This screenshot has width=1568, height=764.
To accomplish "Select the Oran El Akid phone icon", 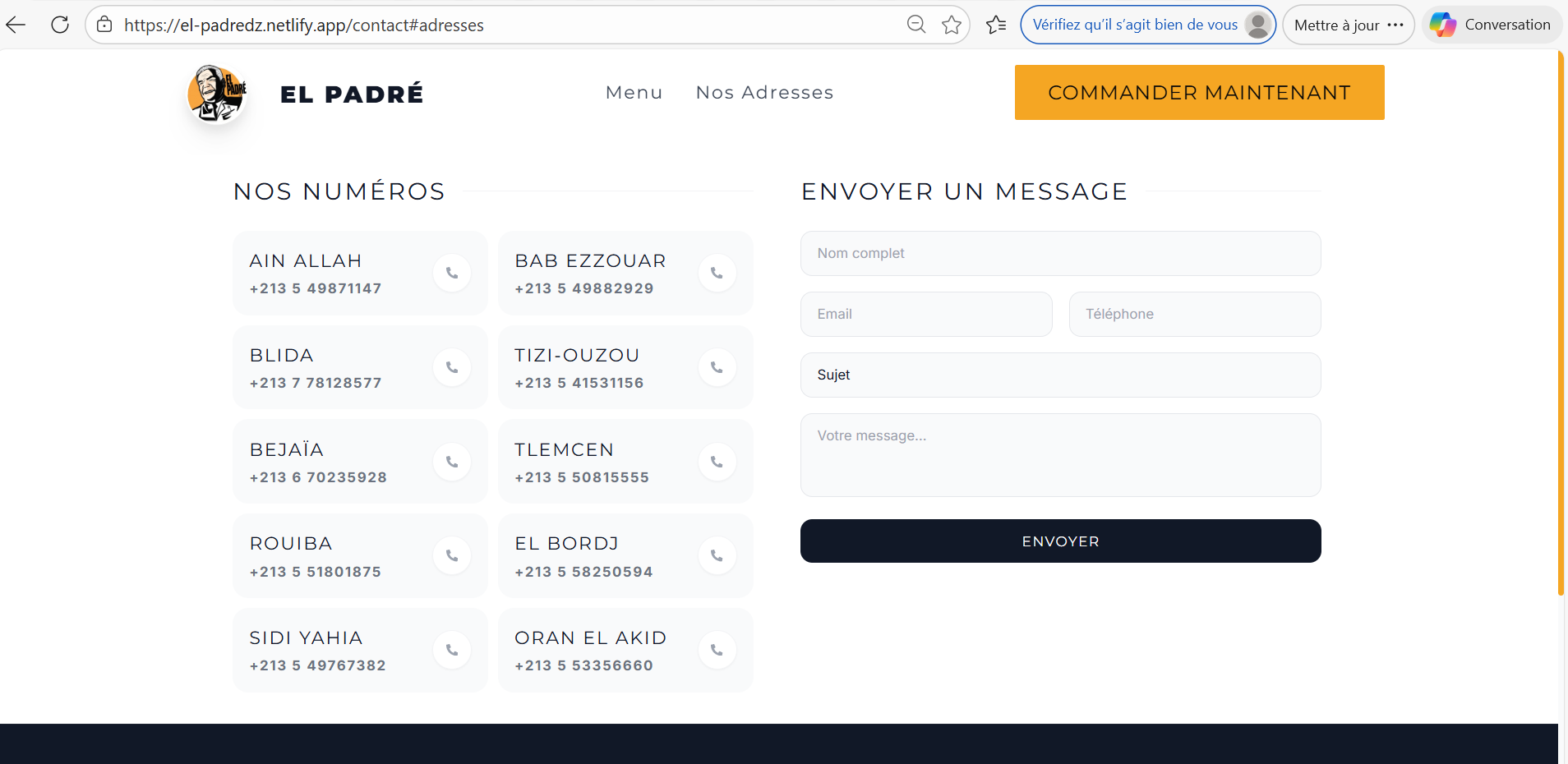I will [717, 650].
